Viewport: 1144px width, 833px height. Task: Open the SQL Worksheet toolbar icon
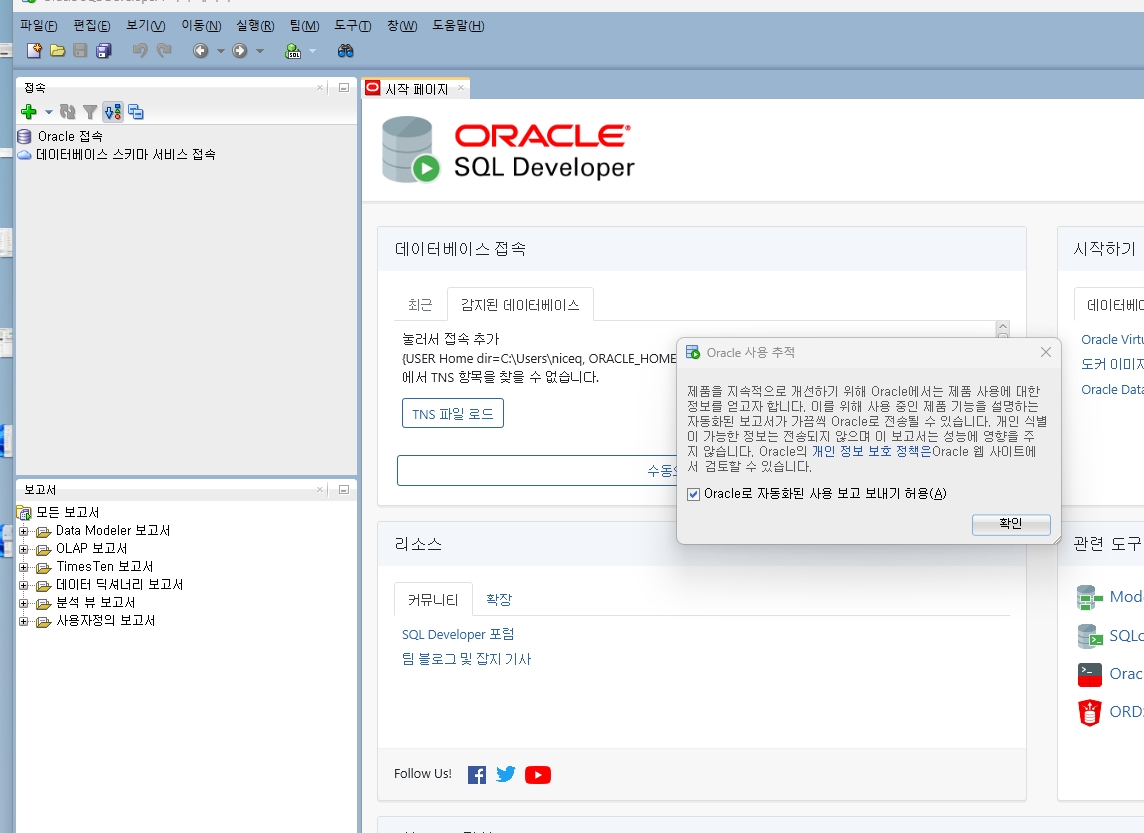[293, 50]
